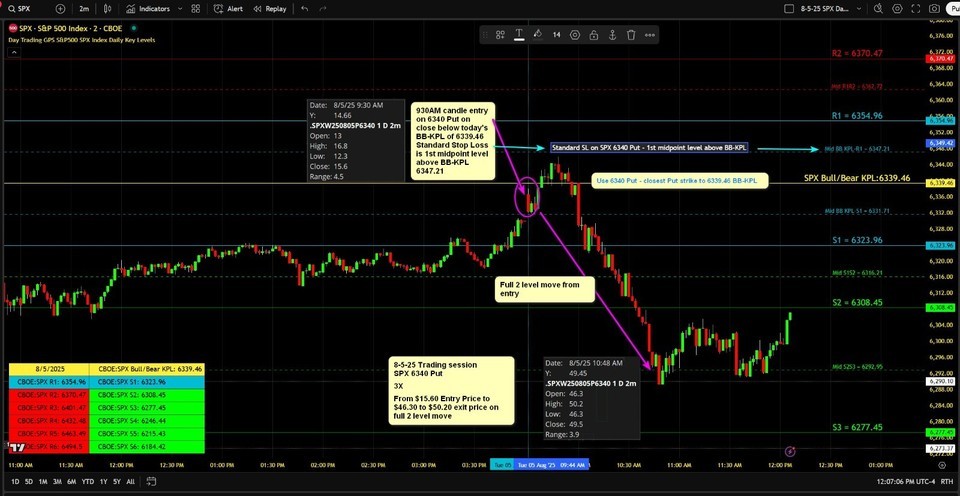
Task: Start bar Replay mode
Action: point(269,9)
